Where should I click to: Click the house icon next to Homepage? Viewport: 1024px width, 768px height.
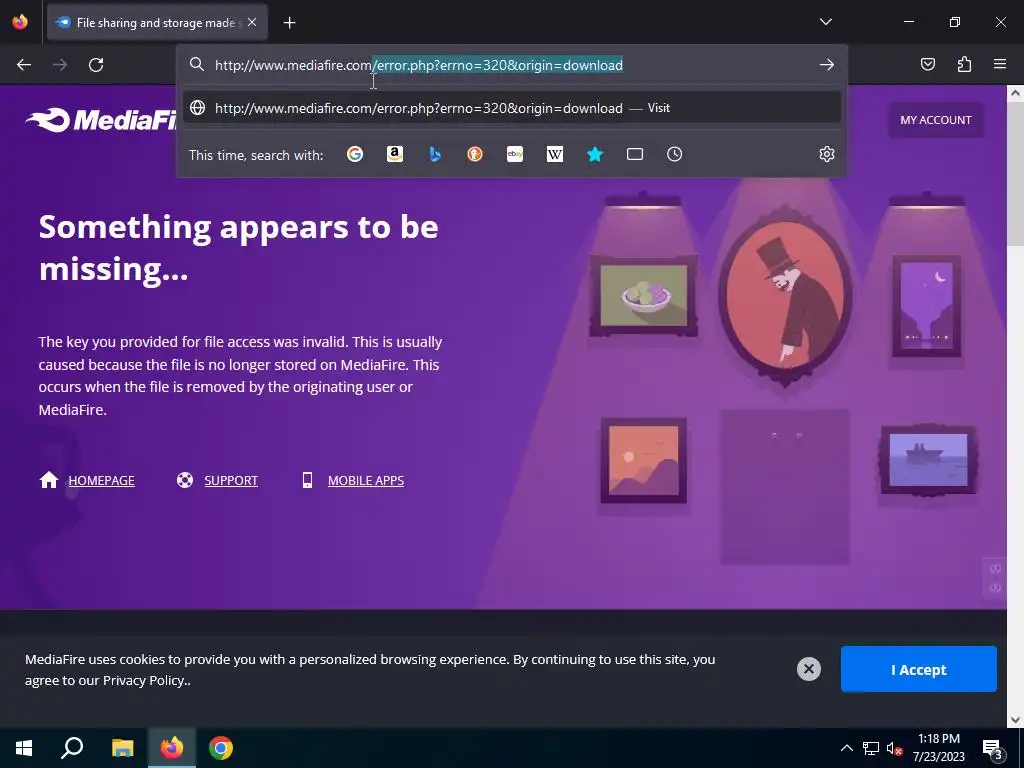pyautogui.click(x=49, y=480)
